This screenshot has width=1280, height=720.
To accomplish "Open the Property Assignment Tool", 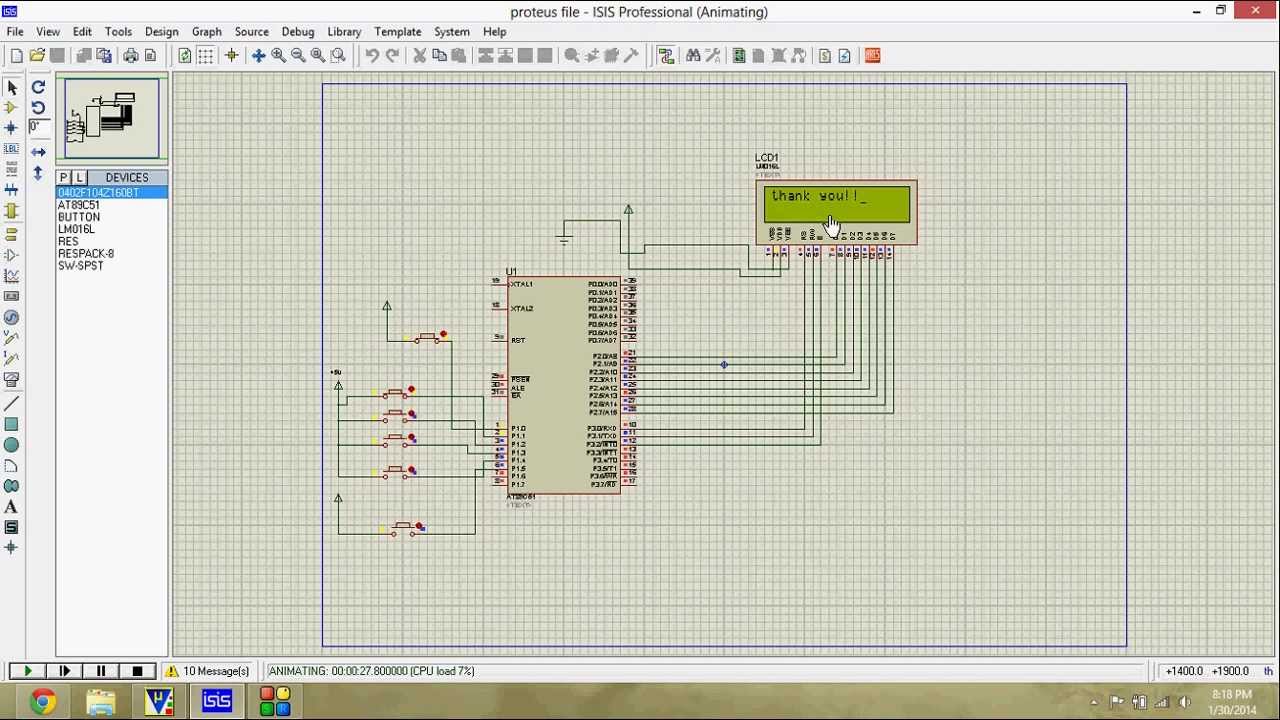I will [713, 56].
